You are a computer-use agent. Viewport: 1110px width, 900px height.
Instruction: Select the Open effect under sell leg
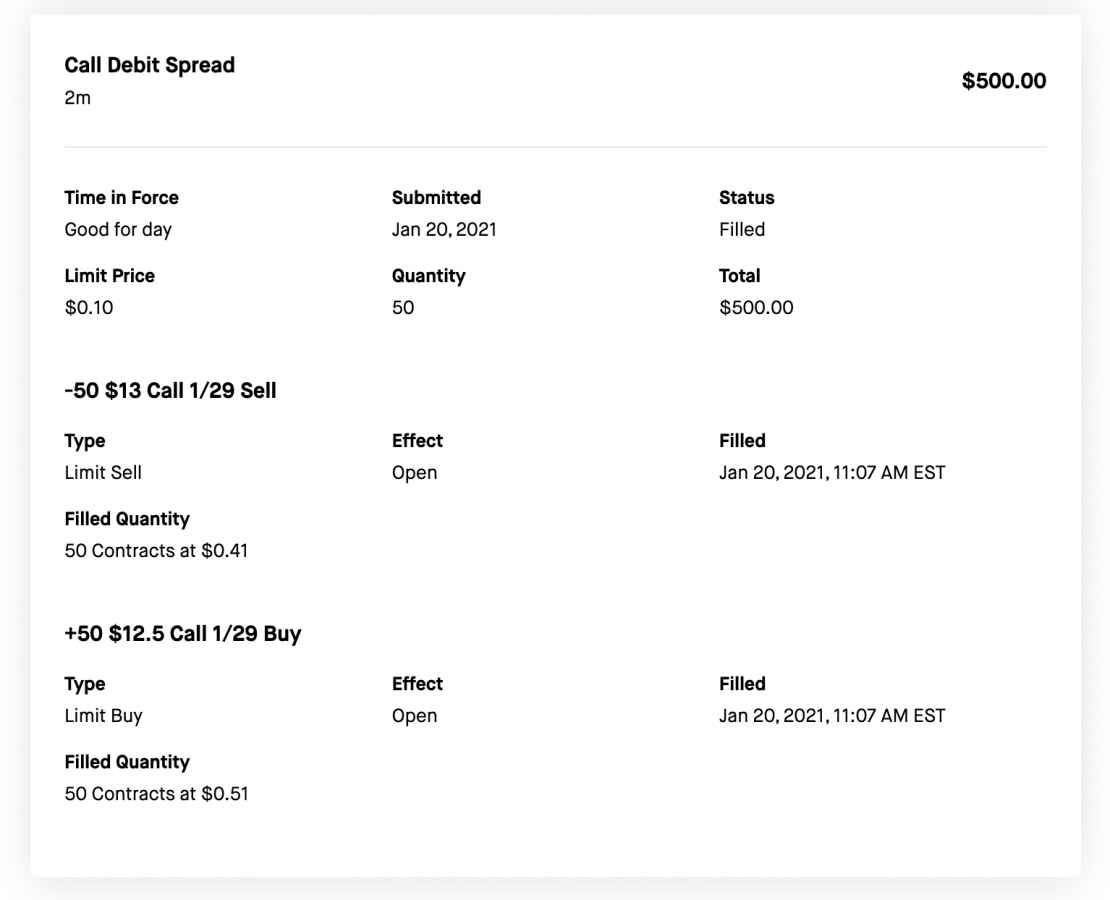[414, 472]
